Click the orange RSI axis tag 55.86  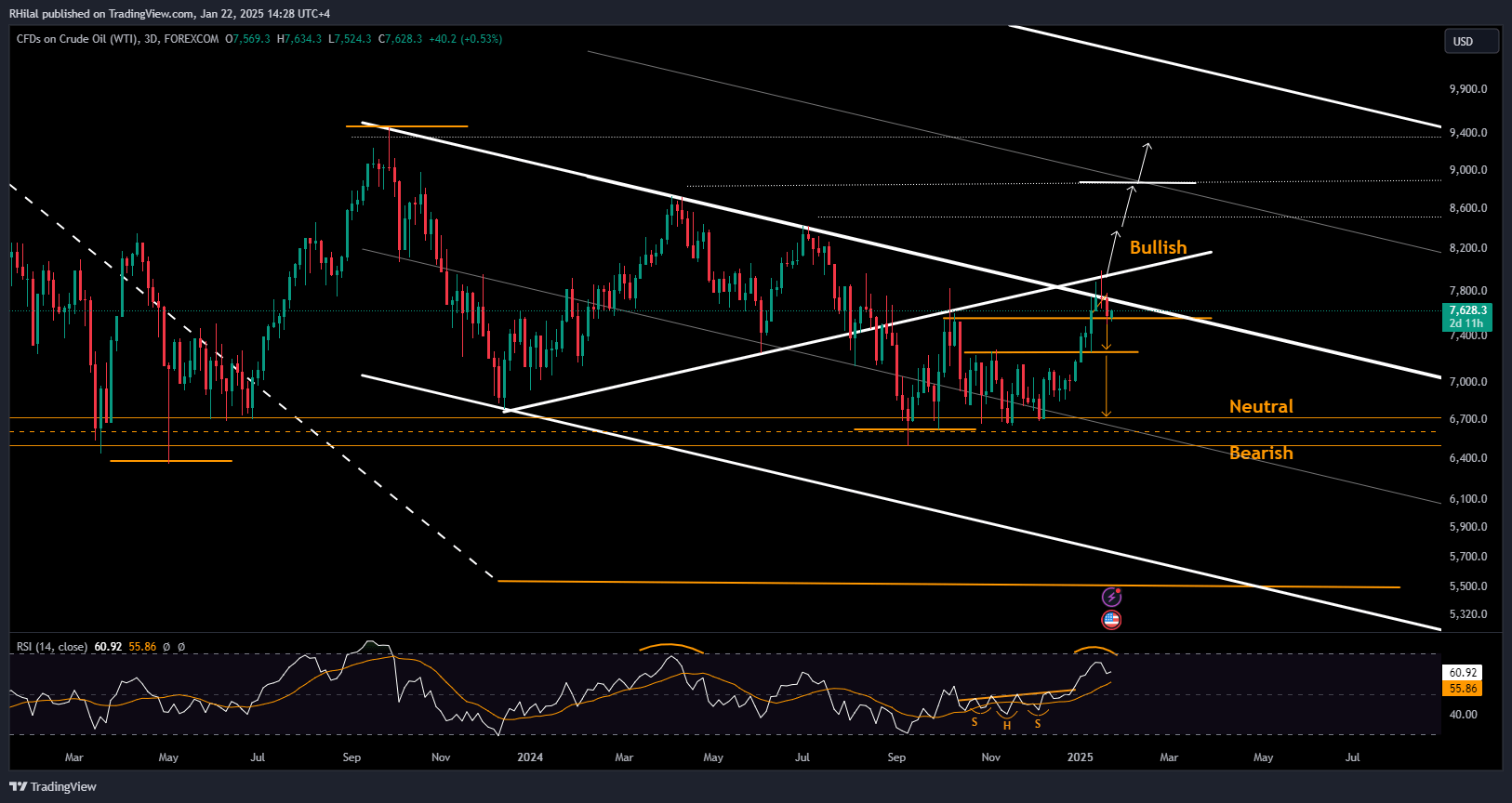point(1463,689)
